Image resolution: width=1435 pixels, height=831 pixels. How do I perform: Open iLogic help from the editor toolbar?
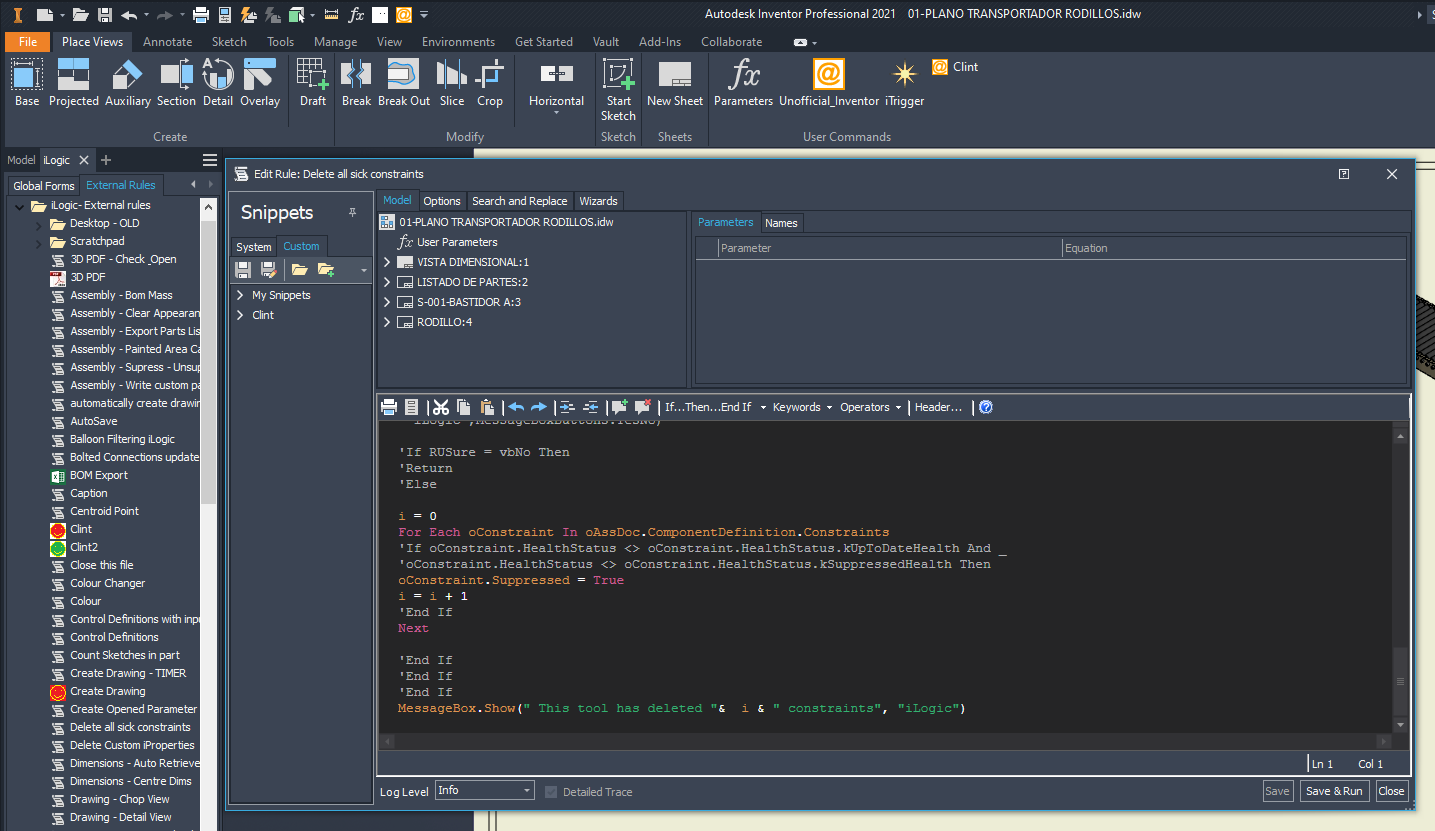[985, 407]
